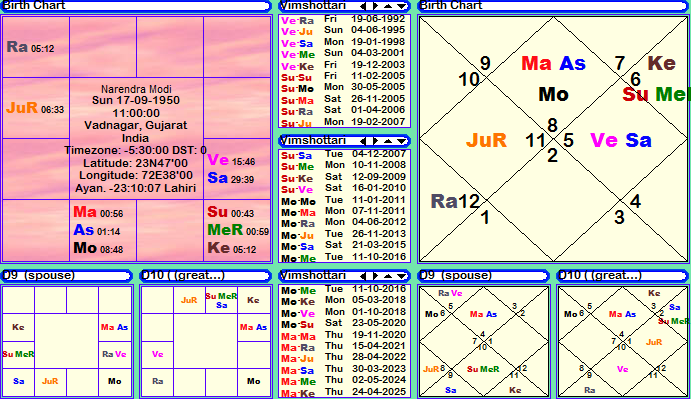Select Ve-Me dasha row dated 04-03-2001
This screenshot has height=399, width=691.
pyautogui.click(x=343, y=54)
